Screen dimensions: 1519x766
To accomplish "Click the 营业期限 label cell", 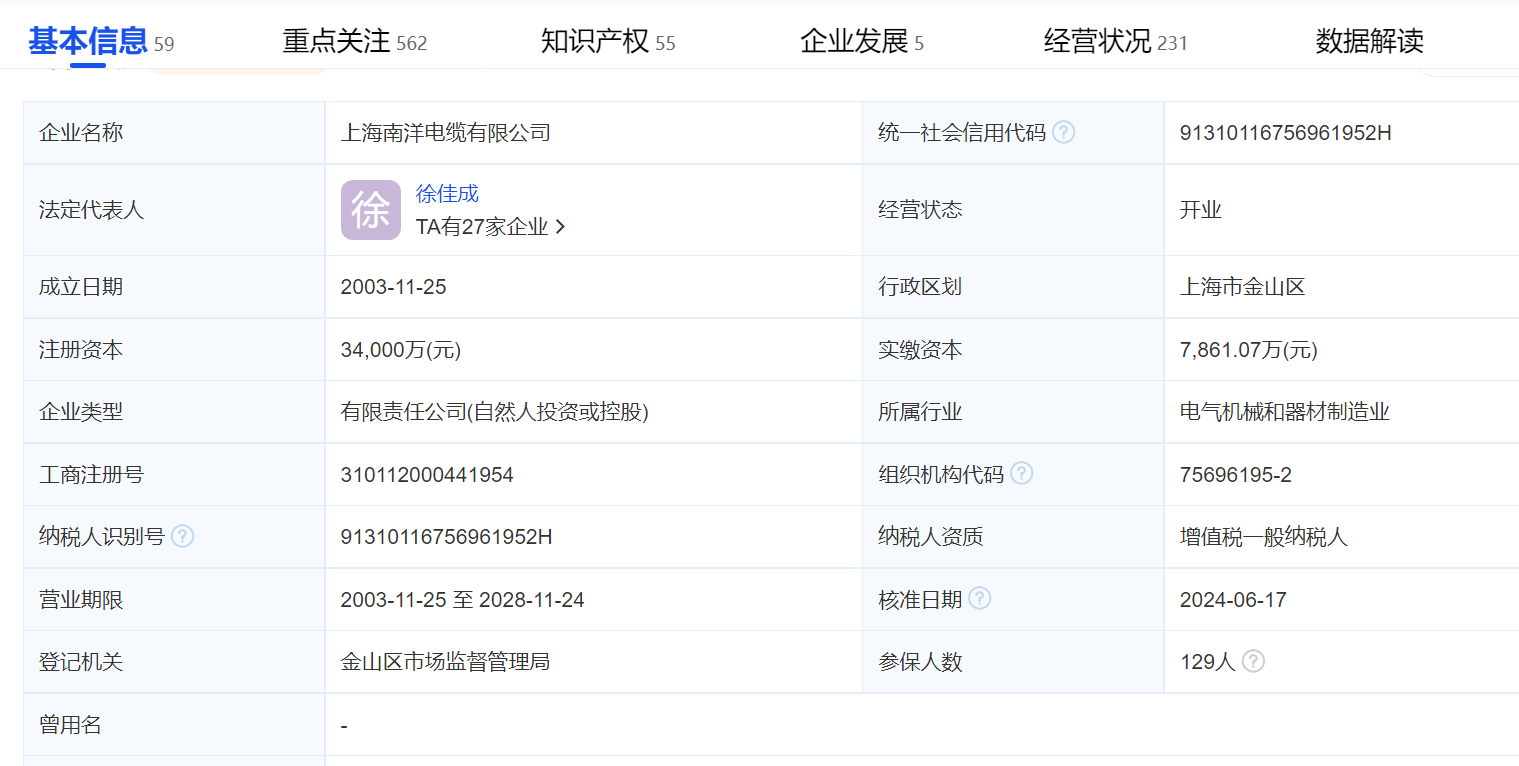I will (x=174, y=600).
